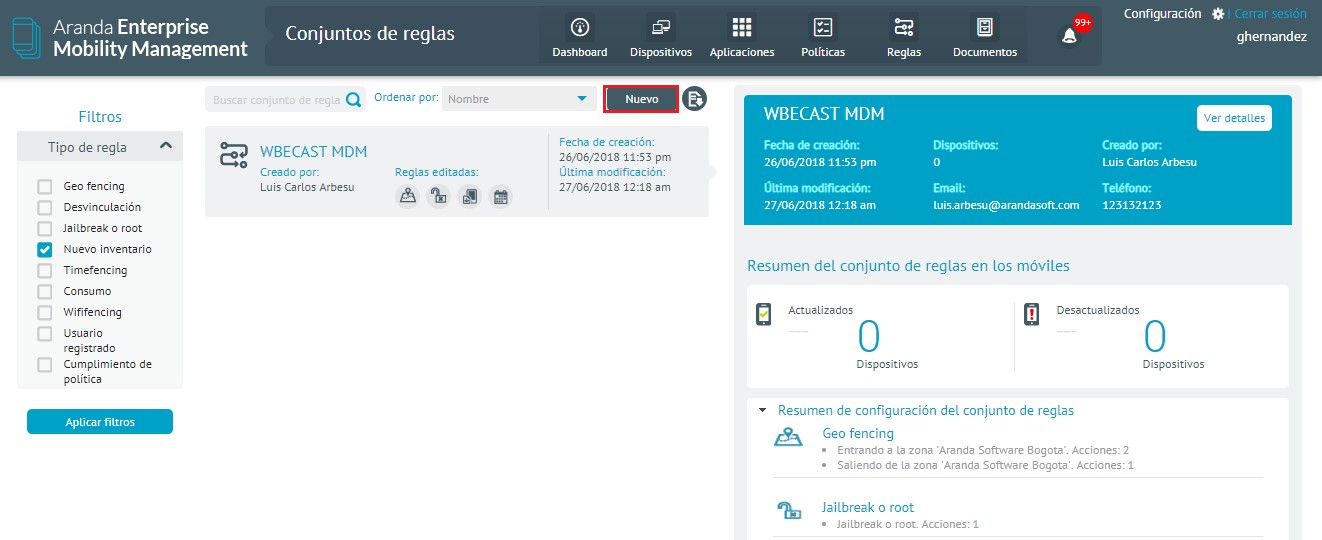Click the Desactualizados device count 0
This screenshot has height=540, width=1322.
(x=1155, y=337)
